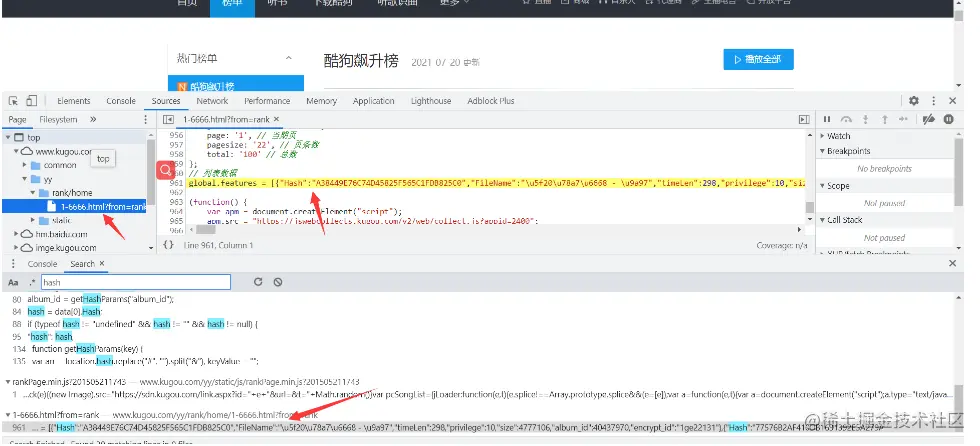Pause script execution
The height and width of the screenshot is (446, 980).
[827, 119]
